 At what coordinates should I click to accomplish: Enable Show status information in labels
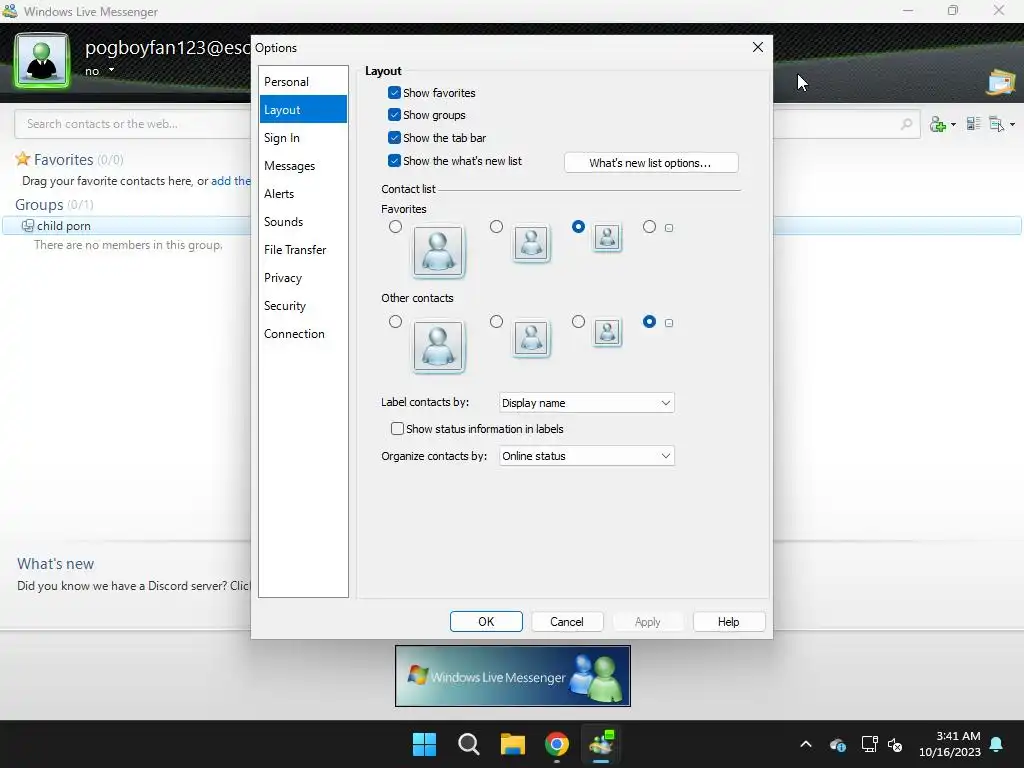(x=397, y=429)
